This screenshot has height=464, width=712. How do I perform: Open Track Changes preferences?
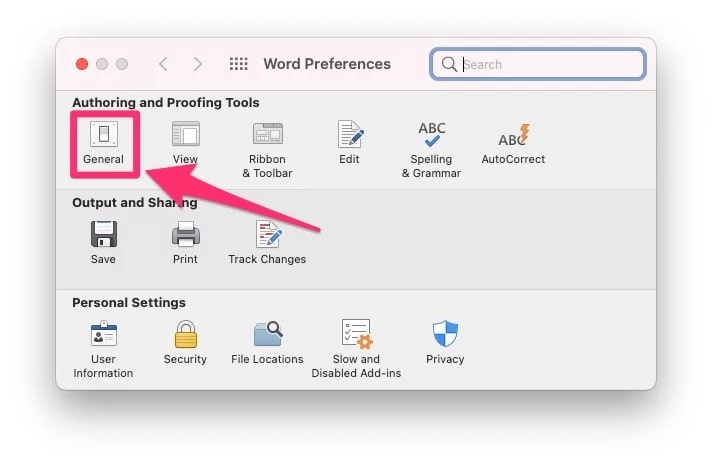(267, 242)
